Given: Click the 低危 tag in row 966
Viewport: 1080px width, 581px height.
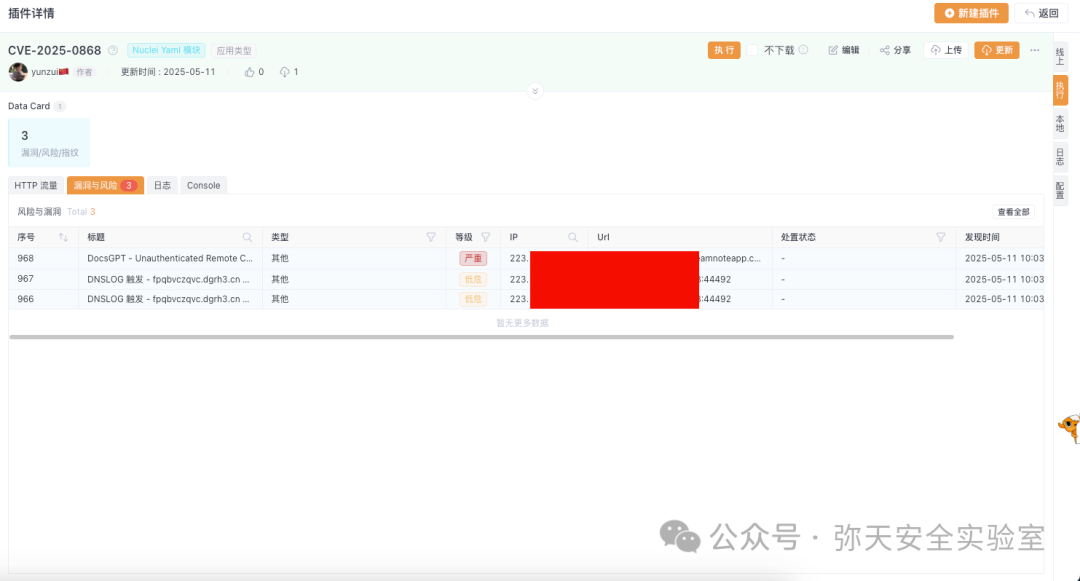Looking at the screenshot, I should [x=473, y=299].
